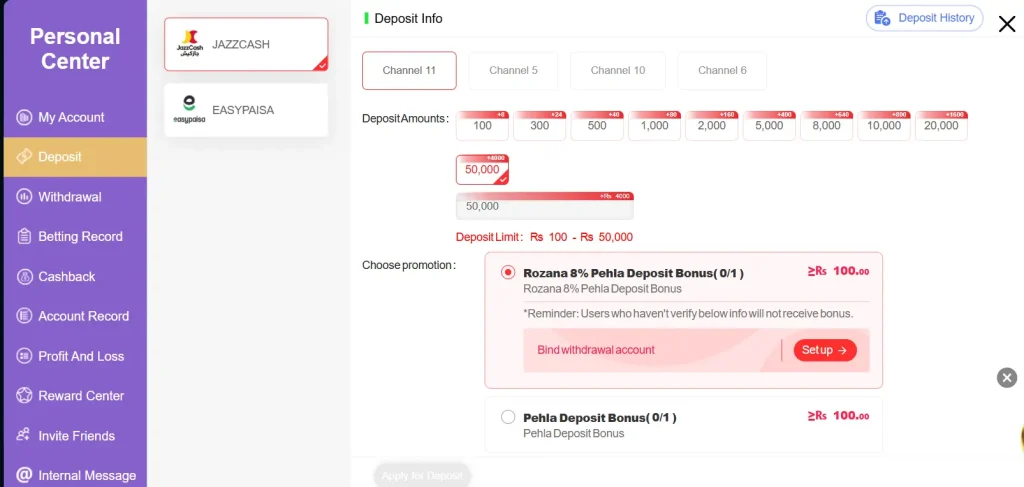Pick EASYPAISA as payment method
1024x487 pixels.
246,110
